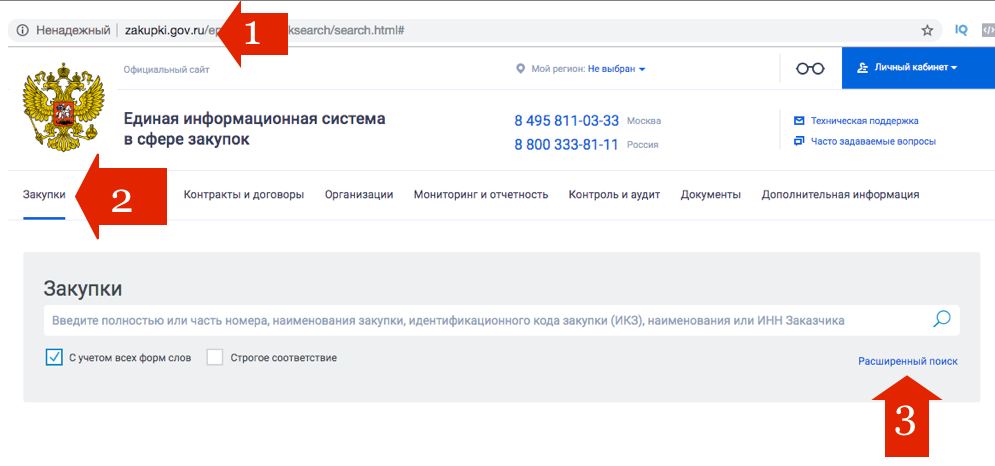Click the browser address bar URL
The height and width of the screenshot is (466, 995).
265,30
